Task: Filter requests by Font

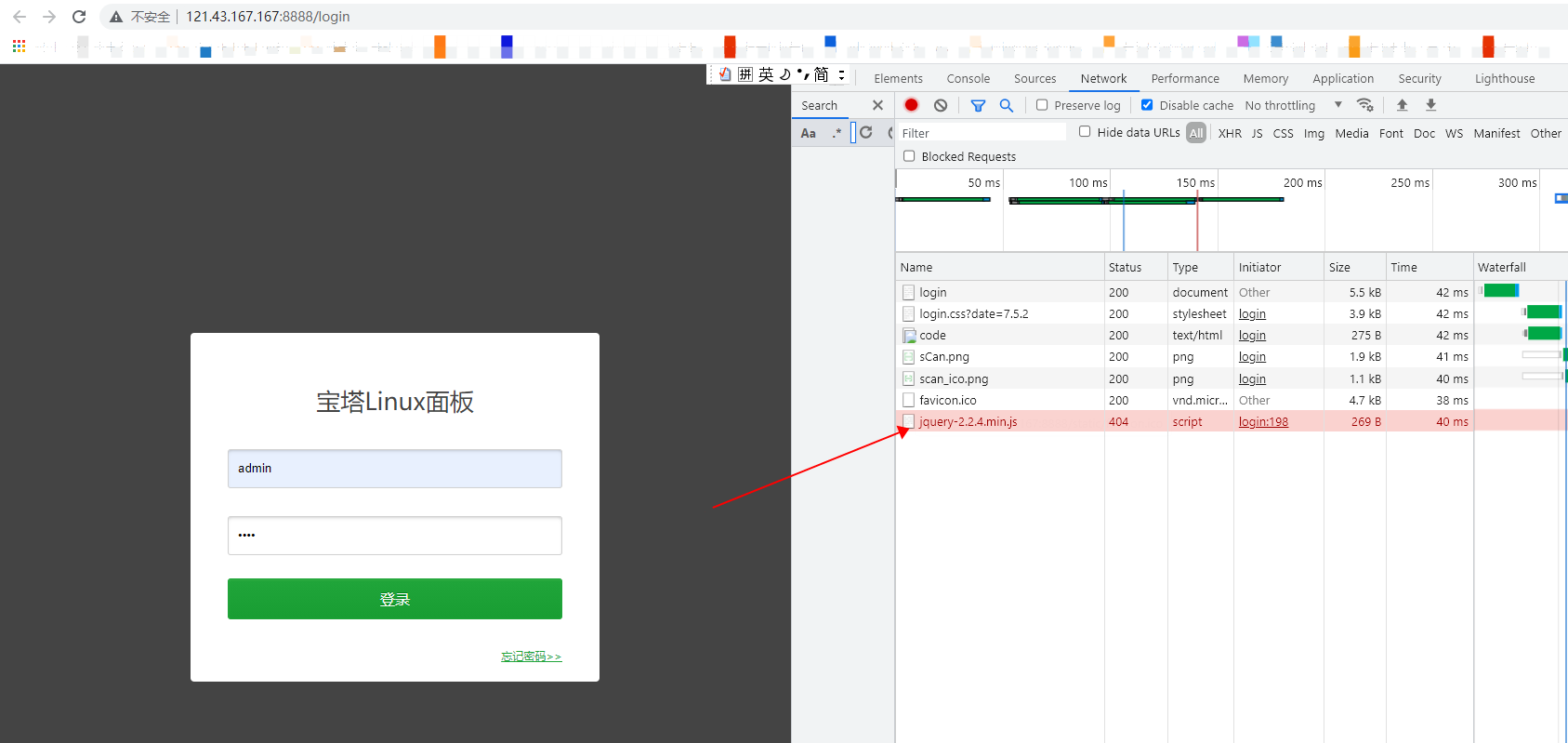Action: (x=1390, y=133)
